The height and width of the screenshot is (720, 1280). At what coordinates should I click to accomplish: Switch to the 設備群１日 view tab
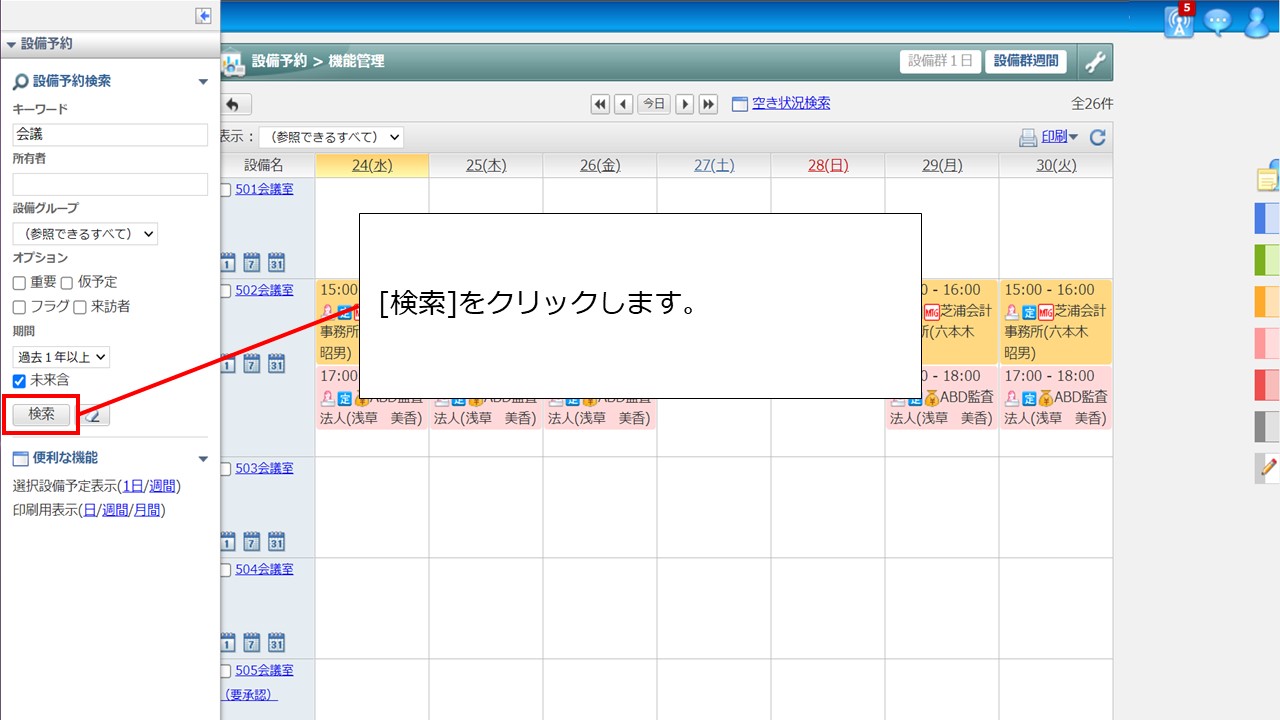point(940,61)
